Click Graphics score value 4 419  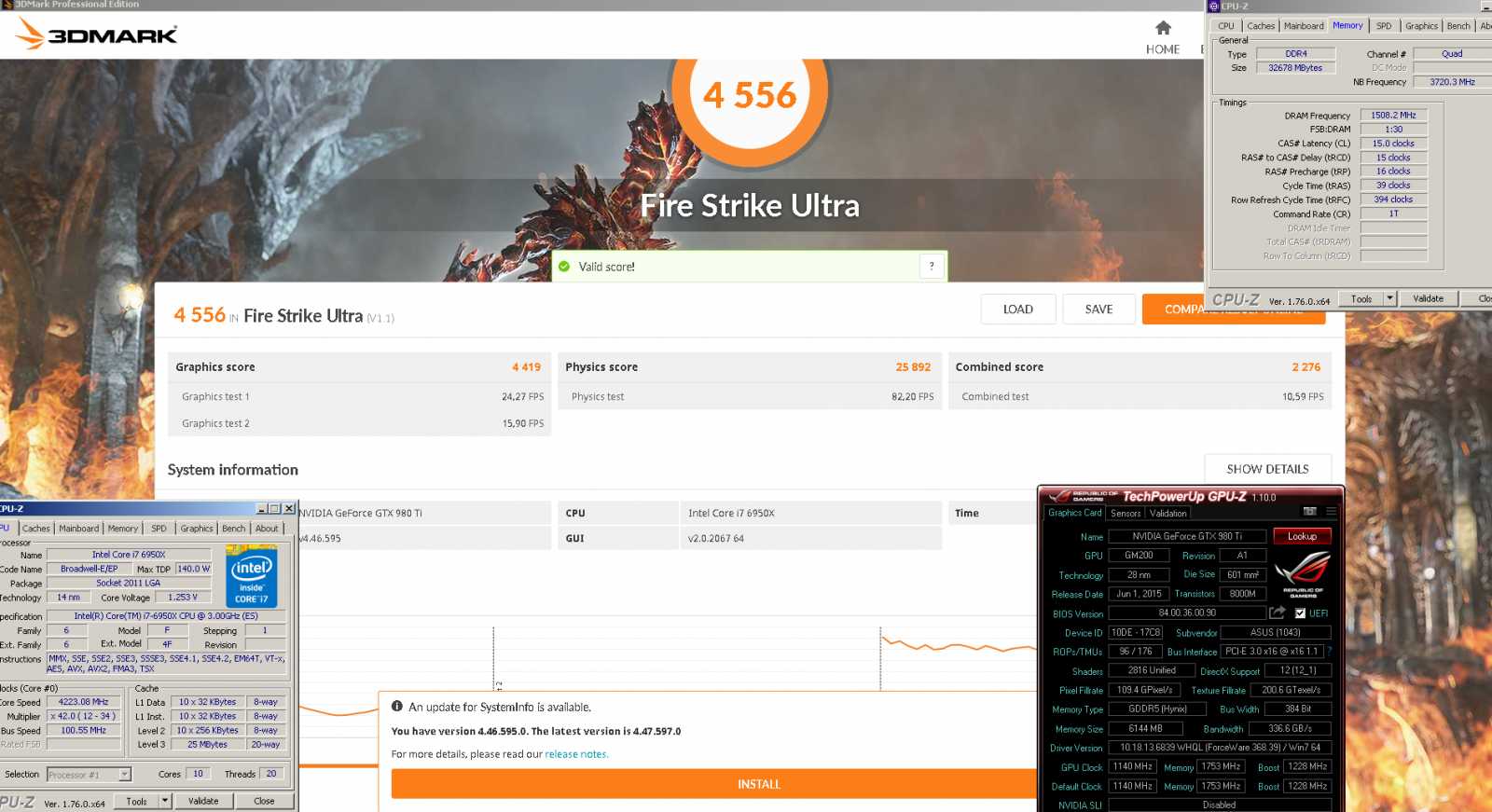(x=526, y=367)
